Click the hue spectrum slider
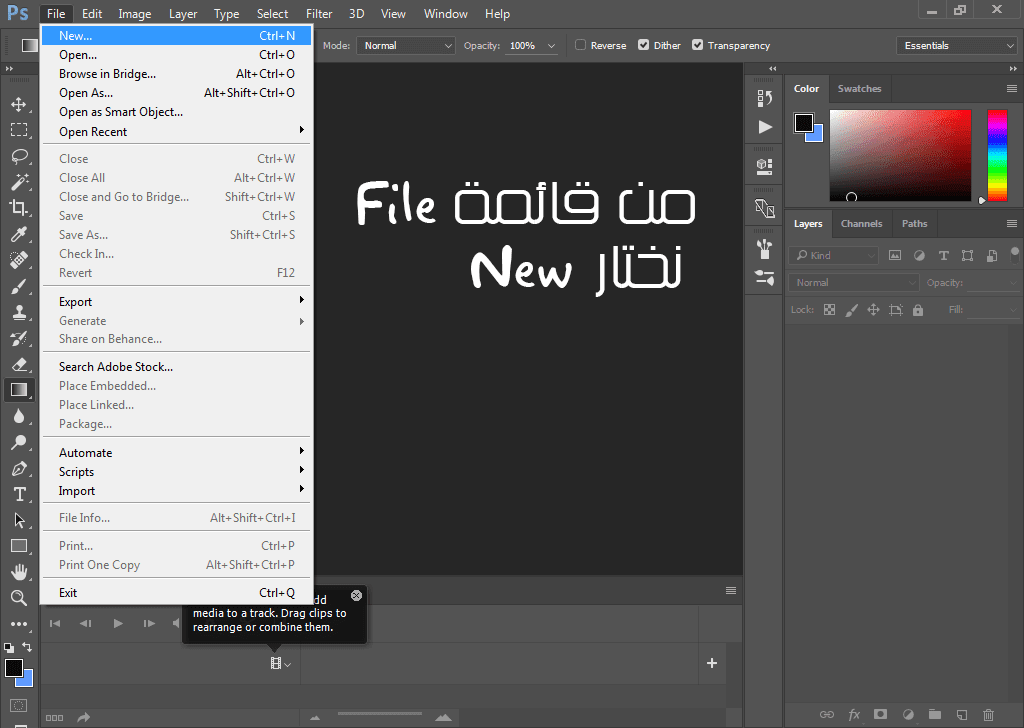 pyautogui.click(x=997, y=155)
